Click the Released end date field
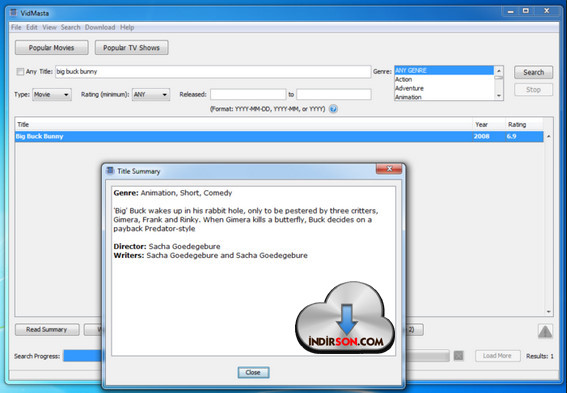 coord(334,95)
